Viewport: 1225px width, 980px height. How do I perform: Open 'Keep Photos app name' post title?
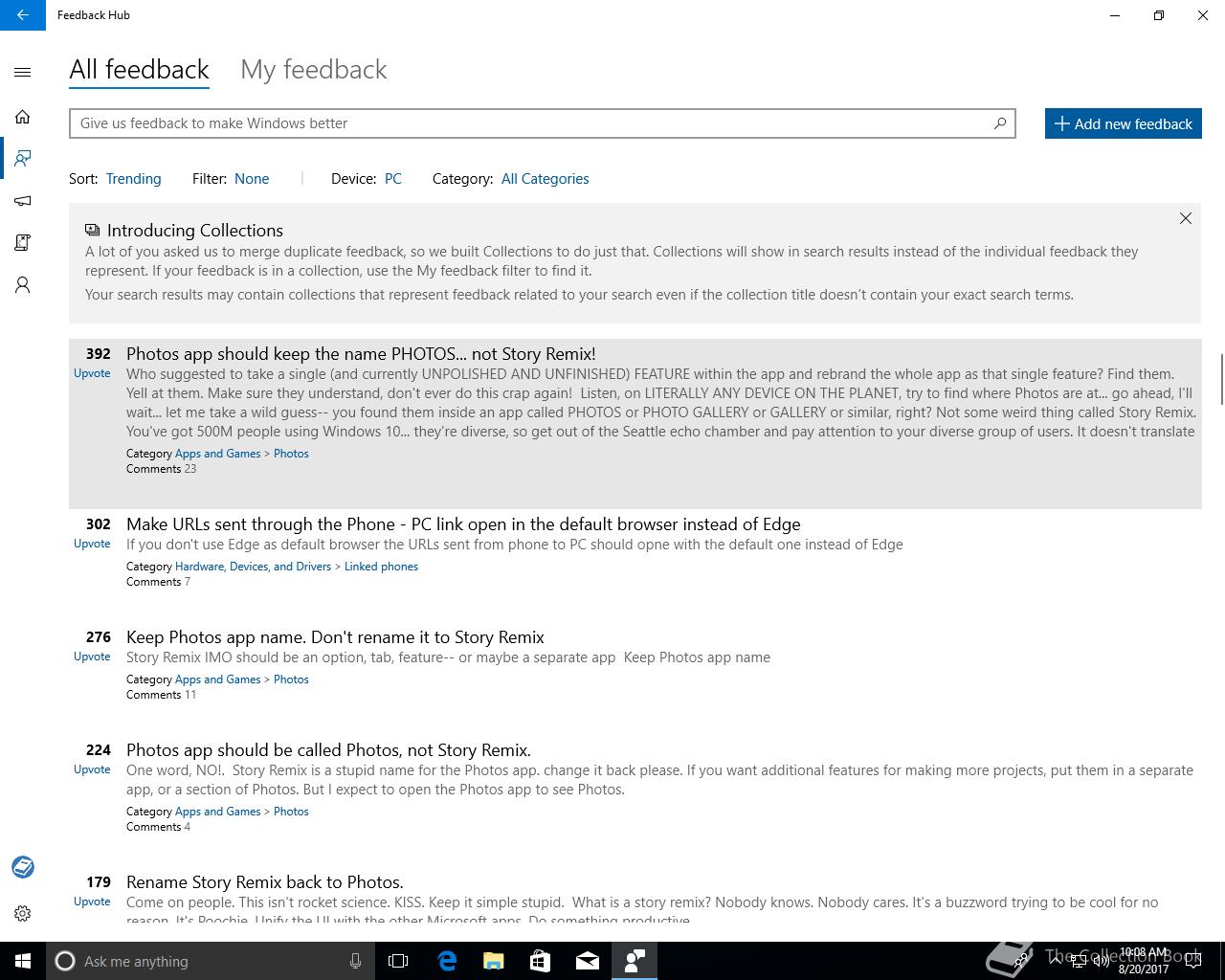[335, 637]
